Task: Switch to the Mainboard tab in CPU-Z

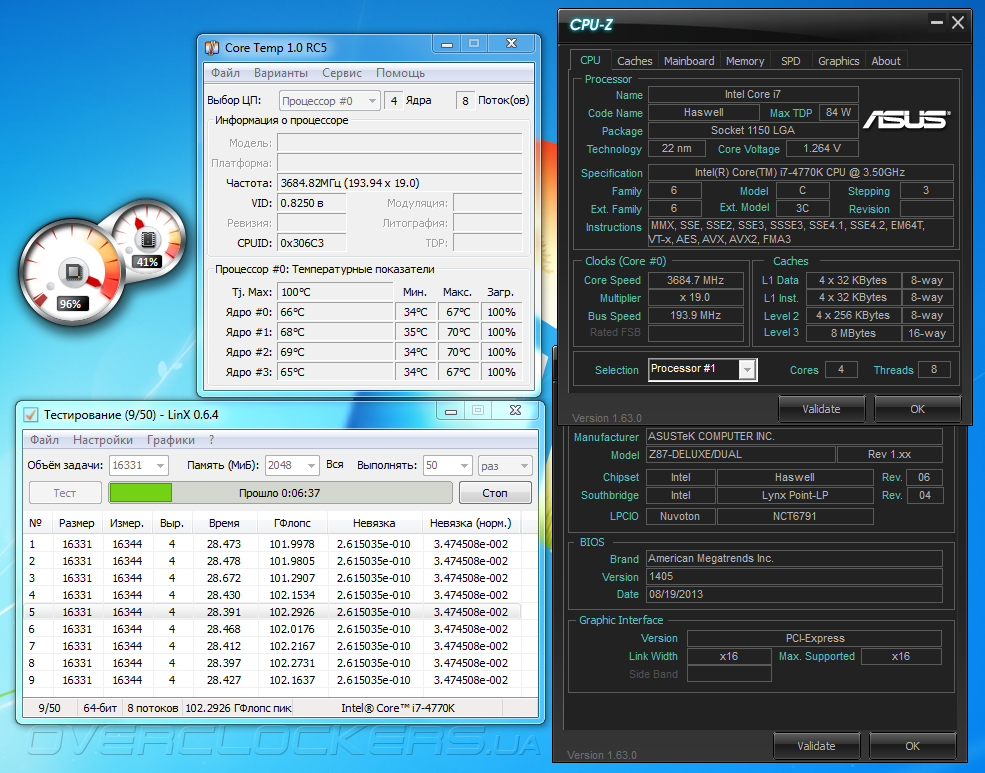Action: tap(689, 61)
